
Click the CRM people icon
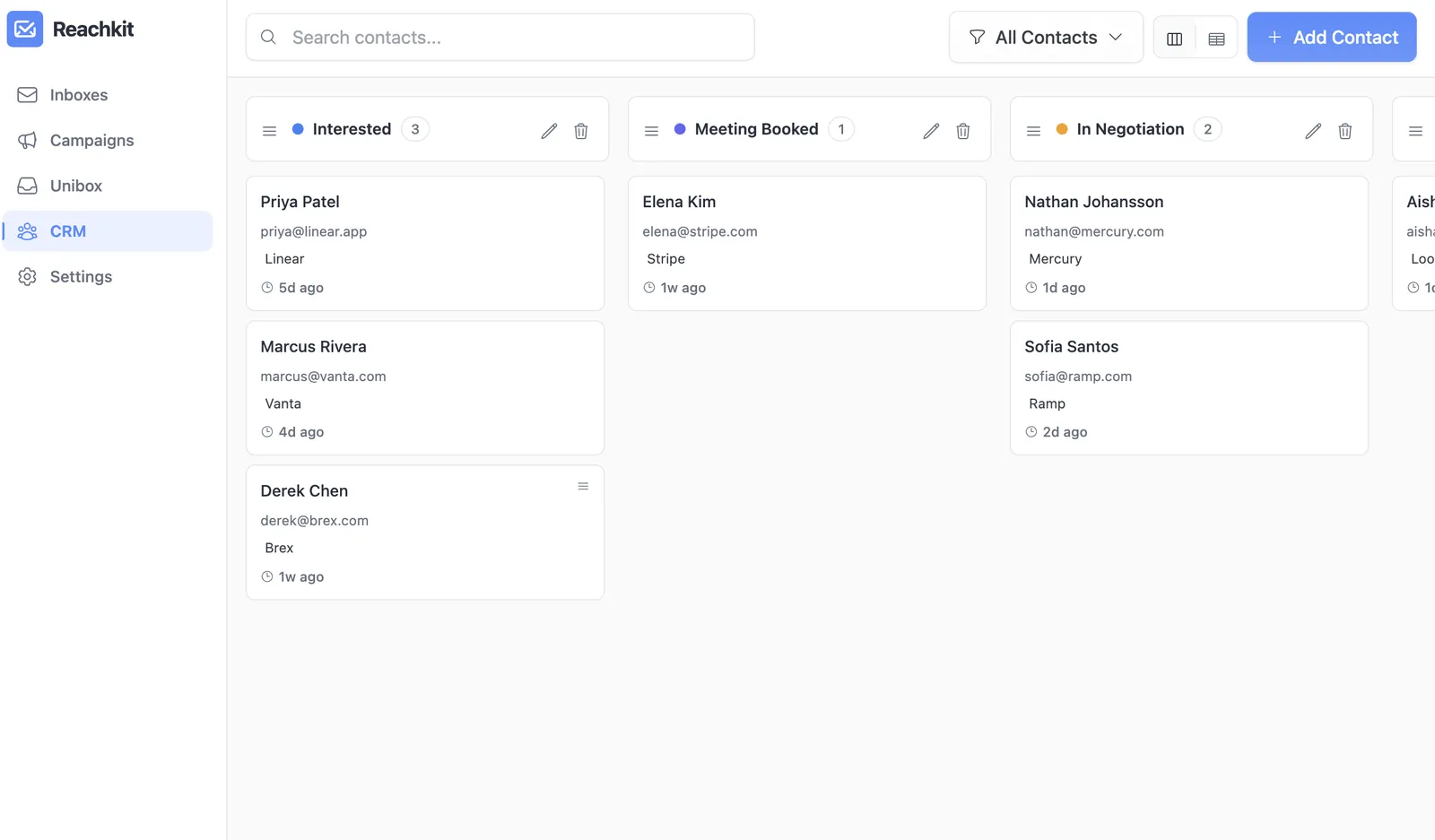(28, 231)
